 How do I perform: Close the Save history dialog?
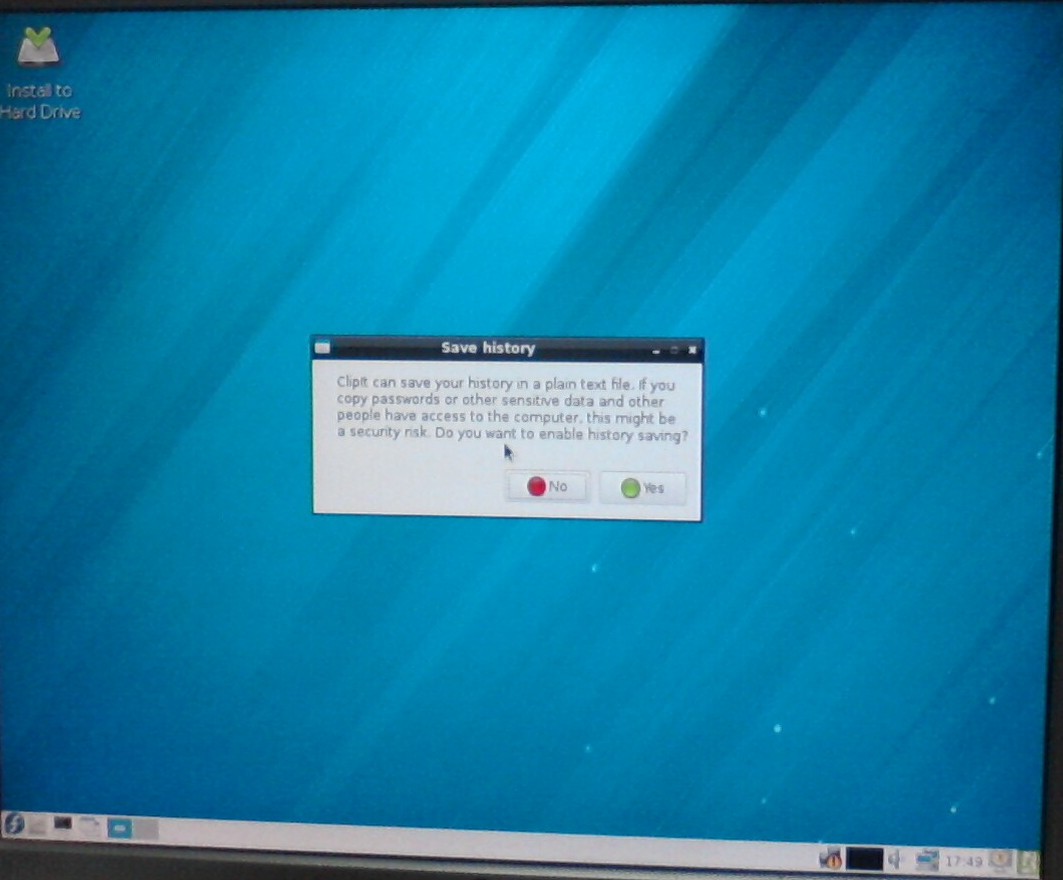[x=692, y=351]
